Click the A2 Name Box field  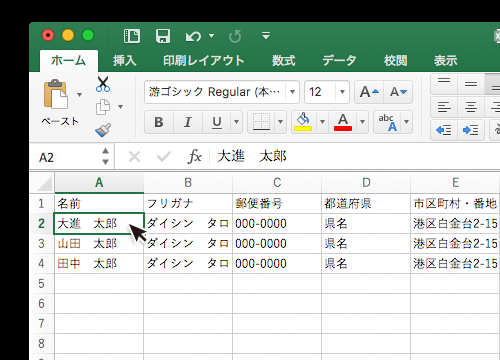point(68,157)
